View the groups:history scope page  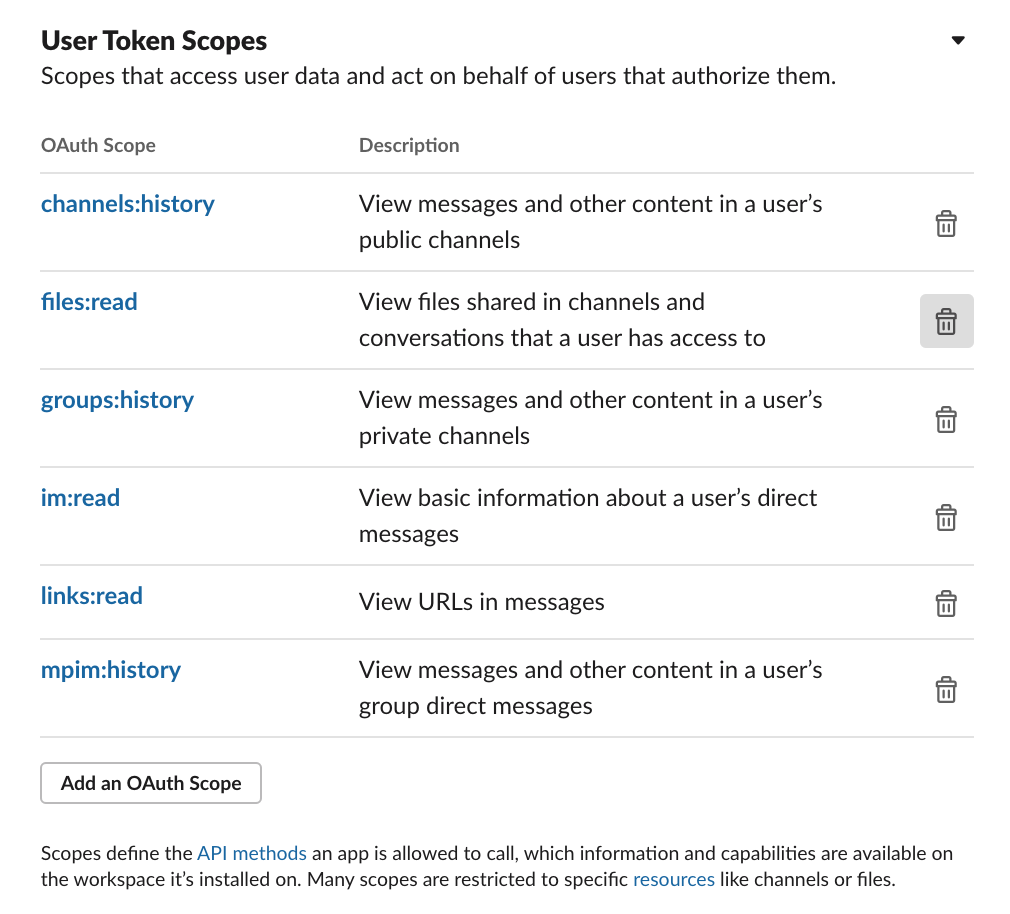(117, 399)
